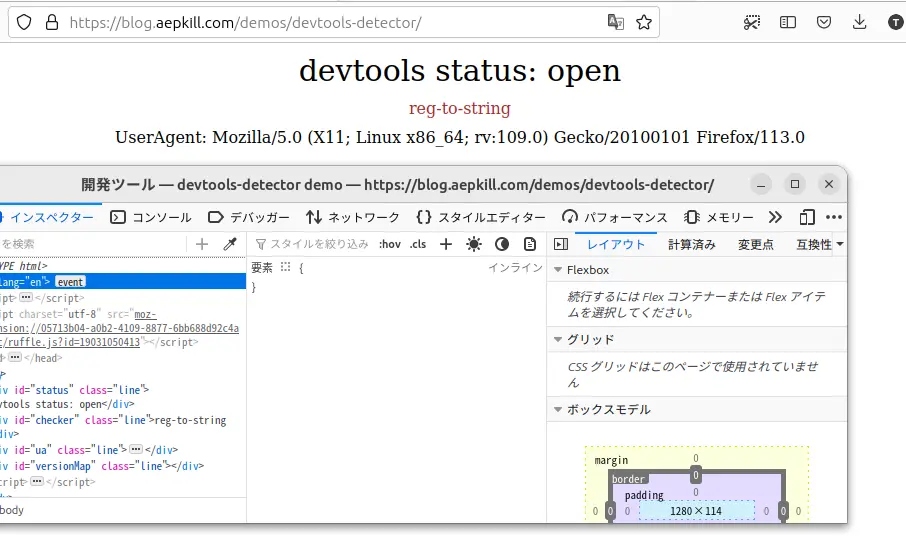This screenshot has height=545, width=906.
Task: Toggle light color scheme simulation sun icon
Action: coord(474,244)
